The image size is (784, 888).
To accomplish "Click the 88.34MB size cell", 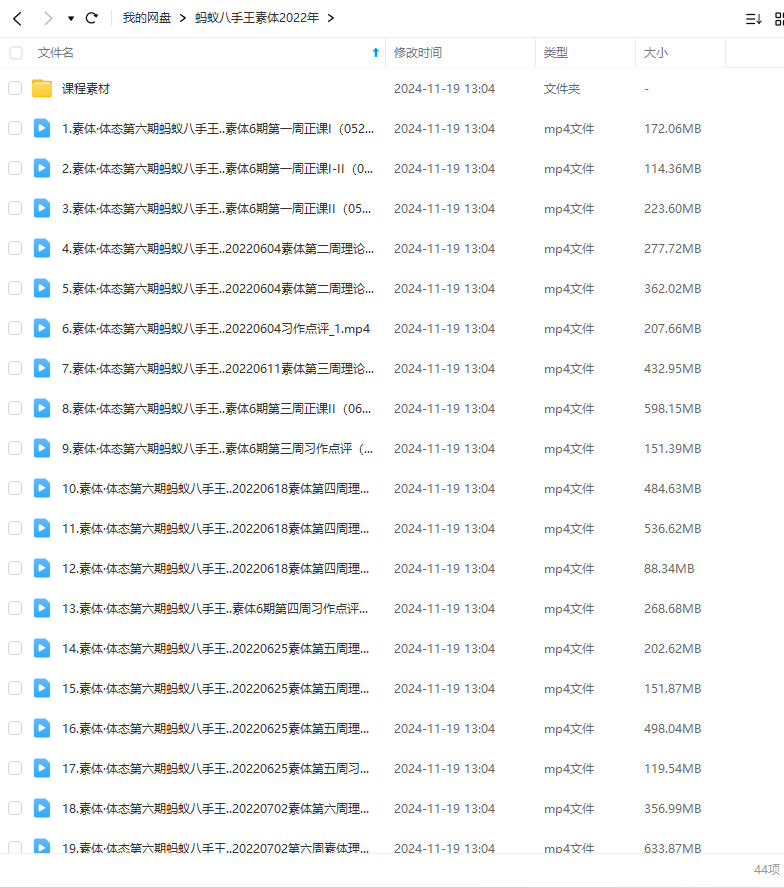I will (669, 569).
